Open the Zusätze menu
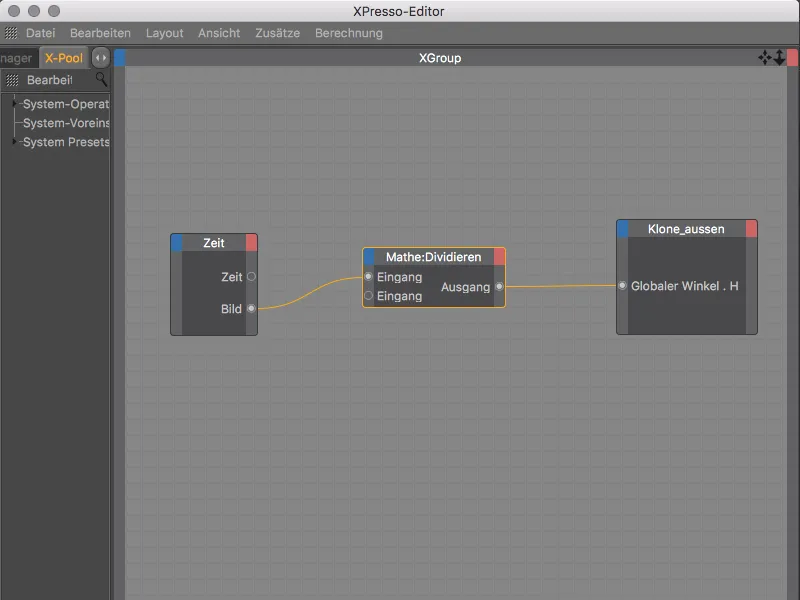 (277, 33)
